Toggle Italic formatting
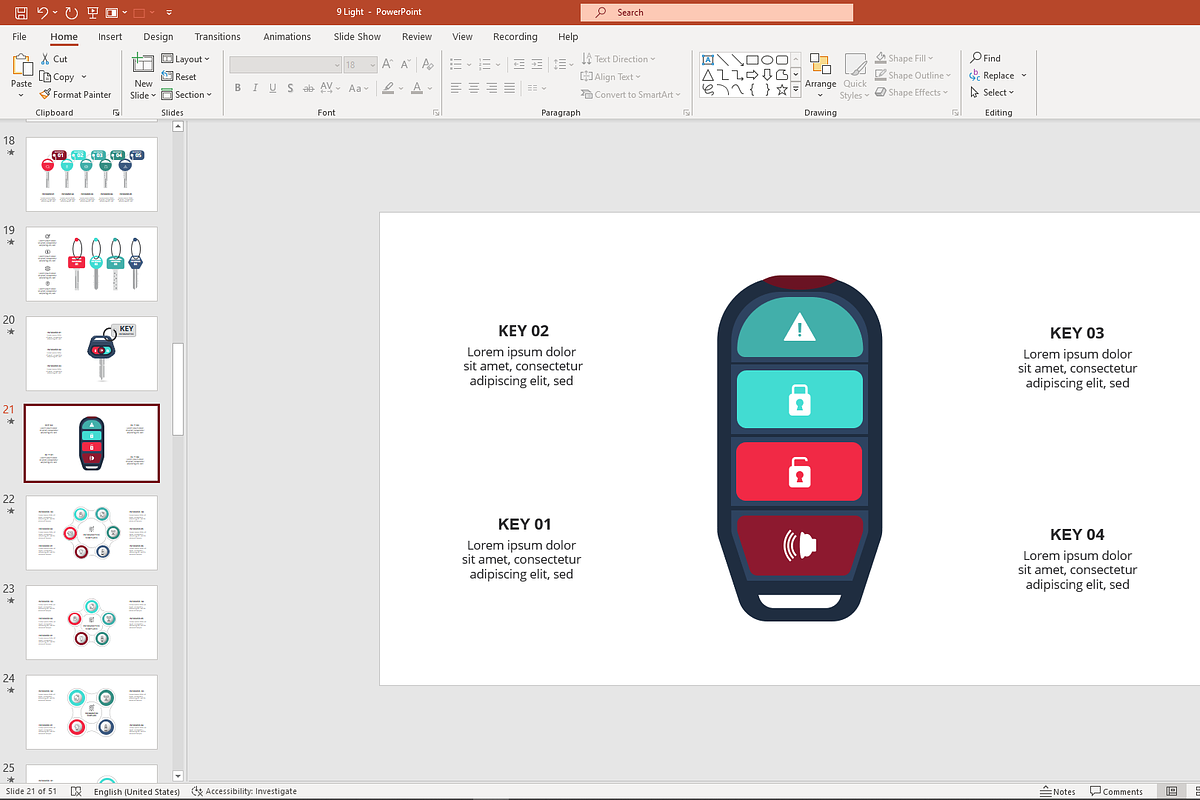1200x800 pixels. pyautogui.click(x=256, y=88)
